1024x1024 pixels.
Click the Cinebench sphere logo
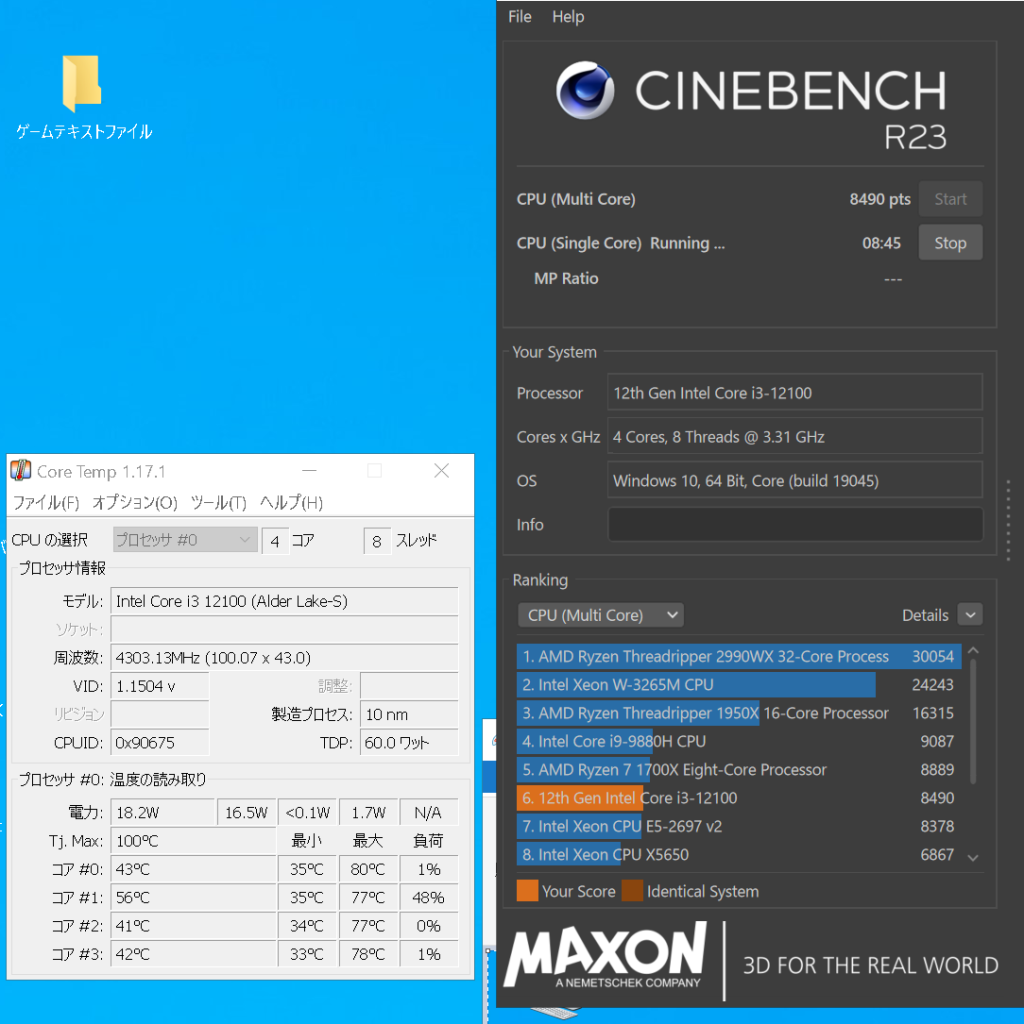584,90
